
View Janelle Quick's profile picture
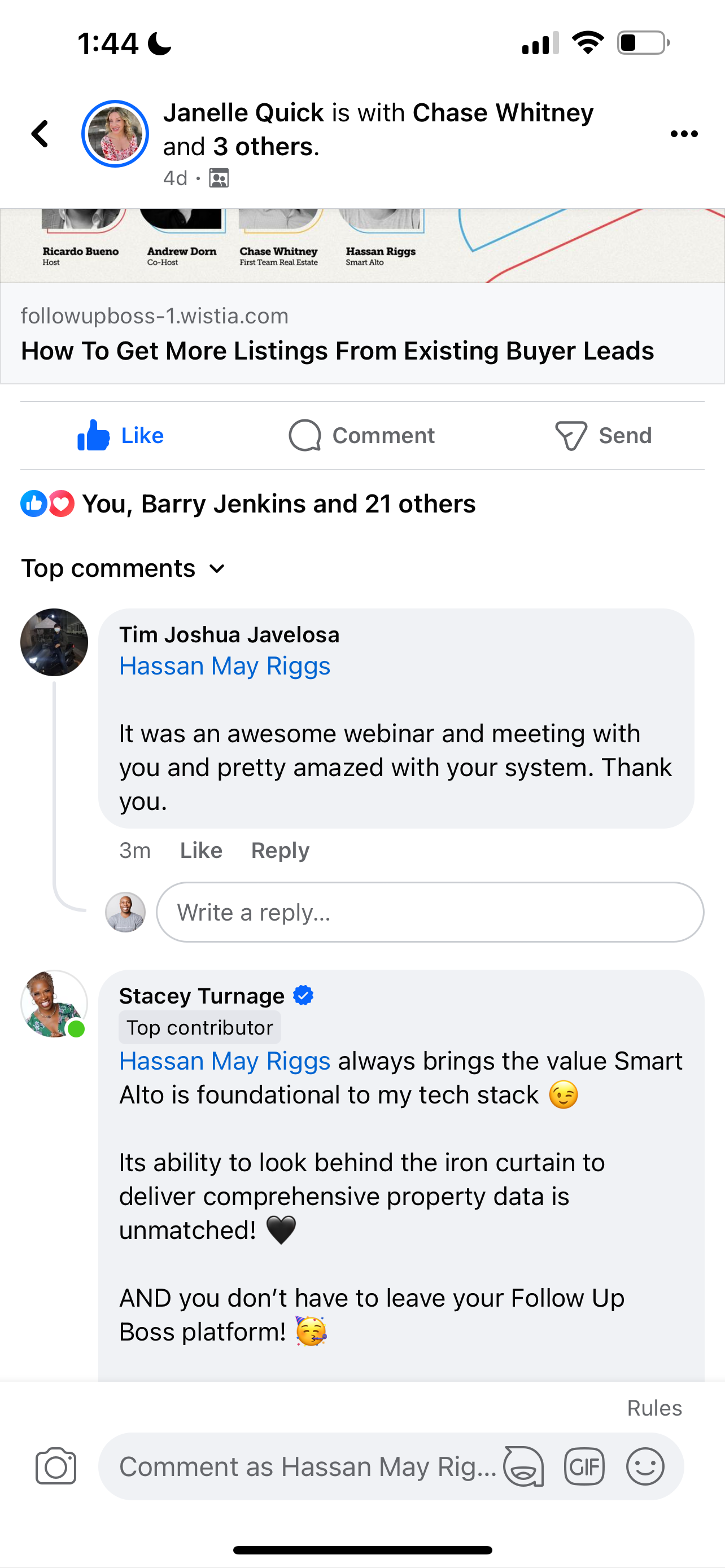click(x=115, y=134)
